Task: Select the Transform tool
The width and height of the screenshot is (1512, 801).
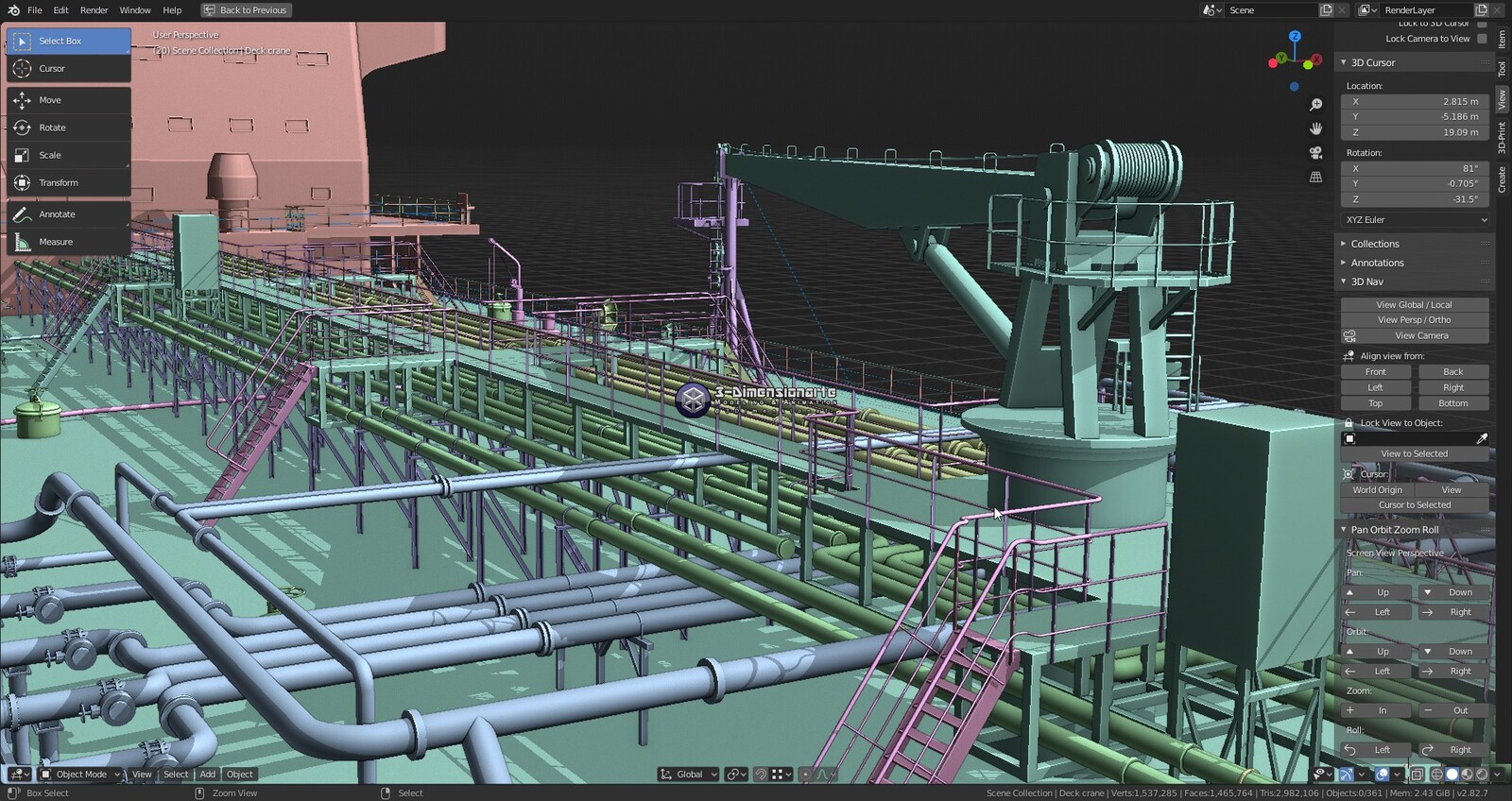Action: [69, 182]
